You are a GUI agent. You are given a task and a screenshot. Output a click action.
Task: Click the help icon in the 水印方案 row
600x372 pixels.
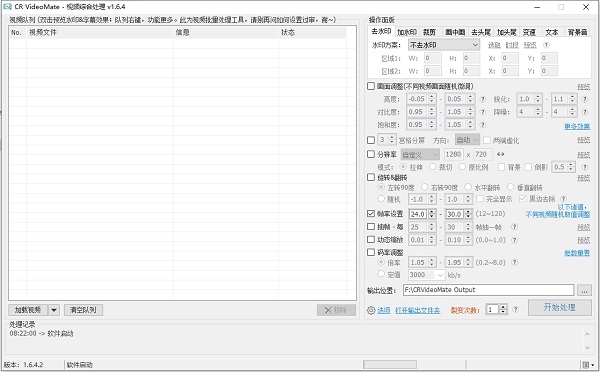pyautogui.click(x=546, y=45)
